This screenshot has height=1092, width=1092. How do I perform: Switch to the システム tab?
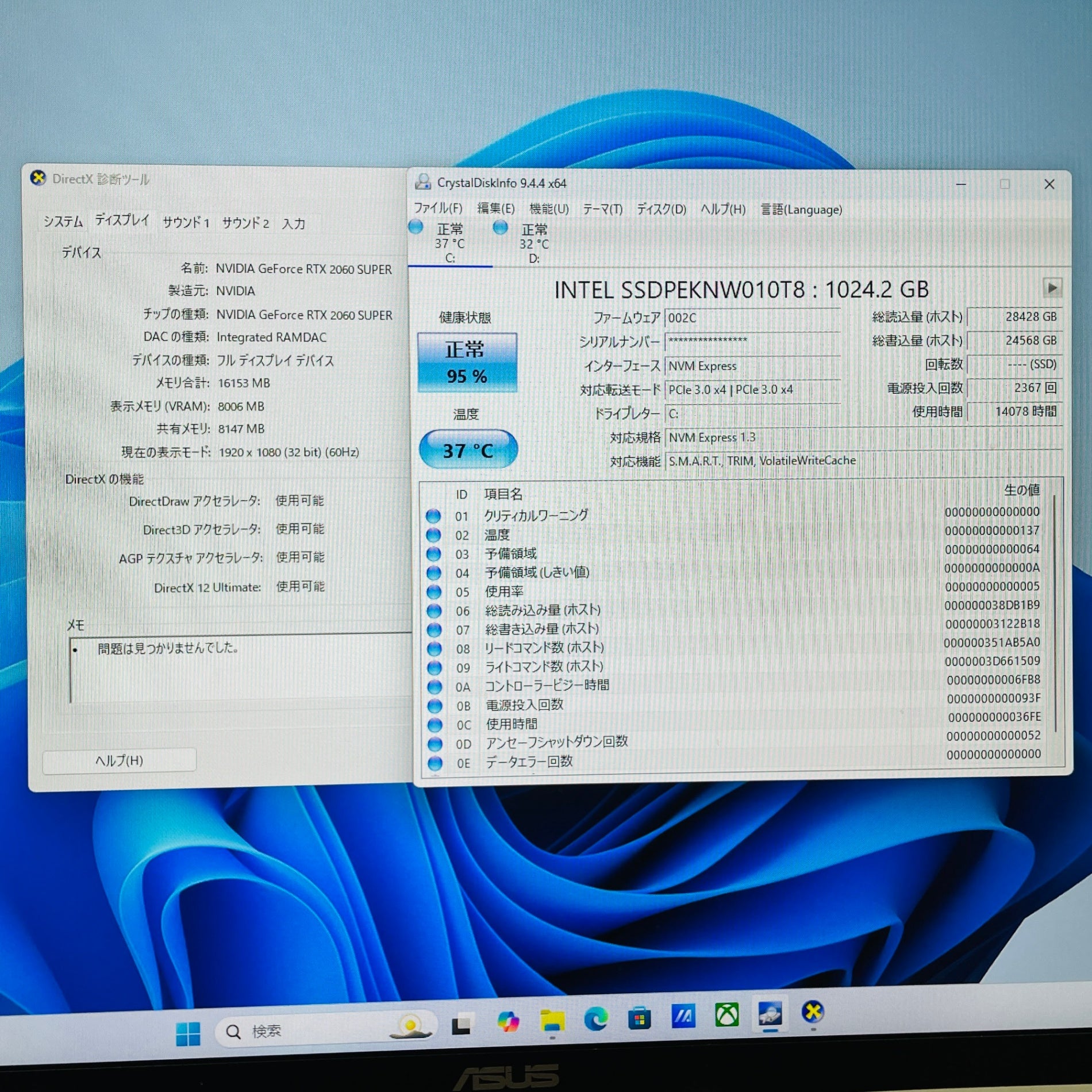point(63,222)
